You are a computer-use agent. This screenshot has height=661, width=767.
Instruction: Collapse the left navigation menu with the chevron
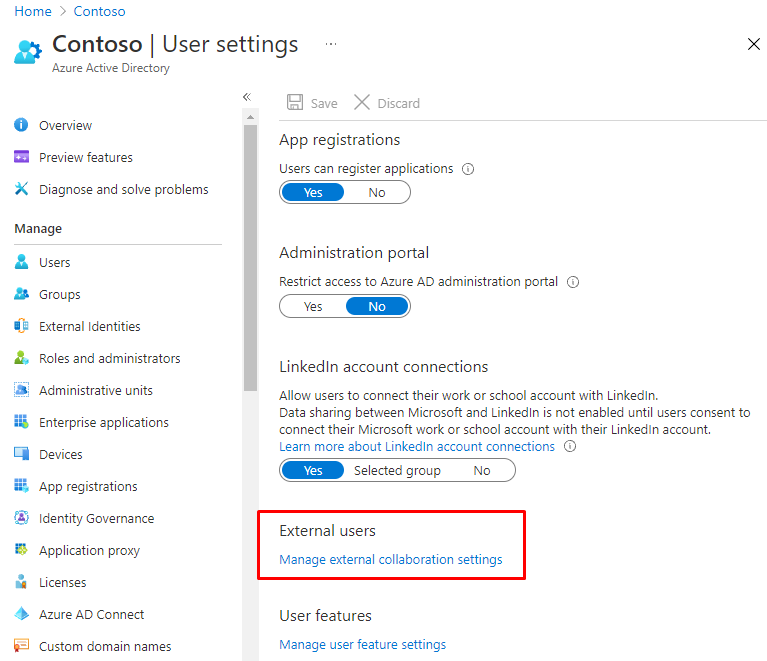[x=246, y=97]
